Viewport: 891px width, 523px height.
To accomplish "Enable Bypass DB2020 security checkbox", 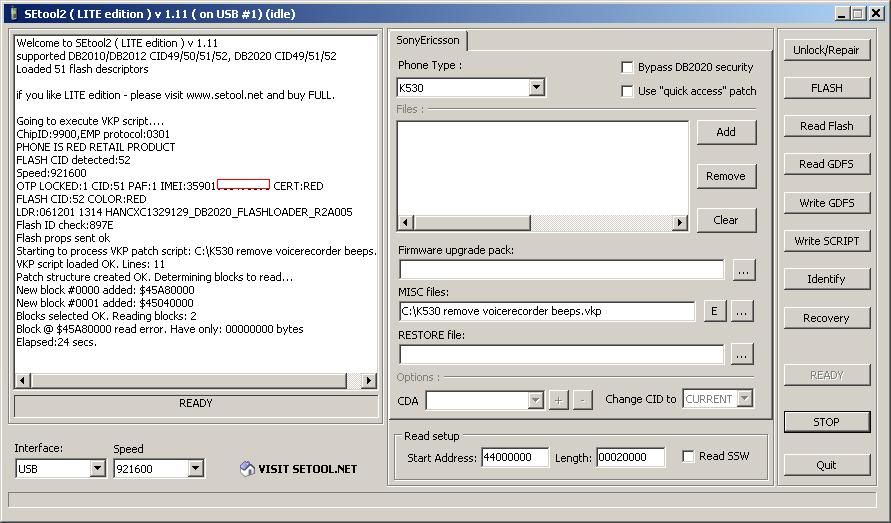I will tap(627, 67).
